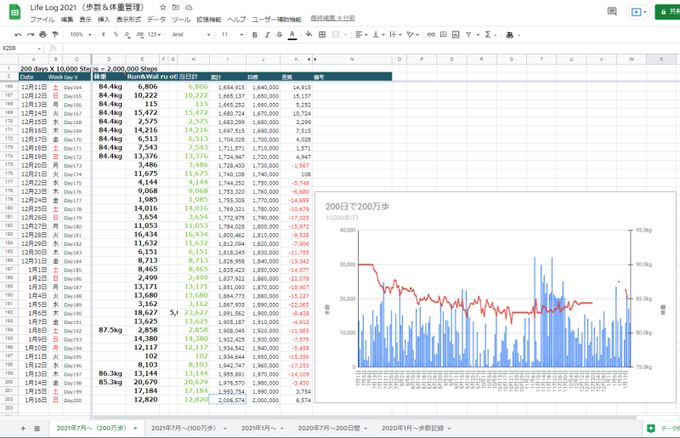This screenshot has height=438, width=680.
Task: Open the explore icon at bottom right
Action: [651, 428]
